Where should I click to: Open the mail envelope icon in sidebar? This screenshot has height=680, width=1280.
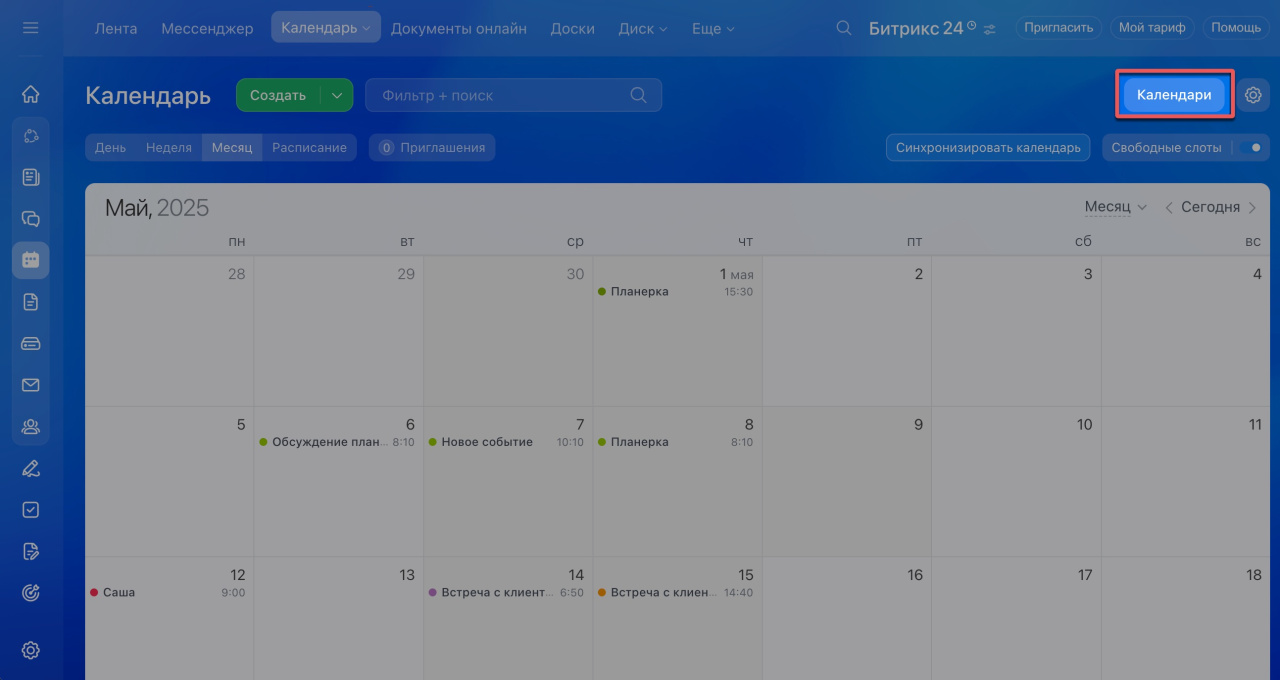(30, 385)
